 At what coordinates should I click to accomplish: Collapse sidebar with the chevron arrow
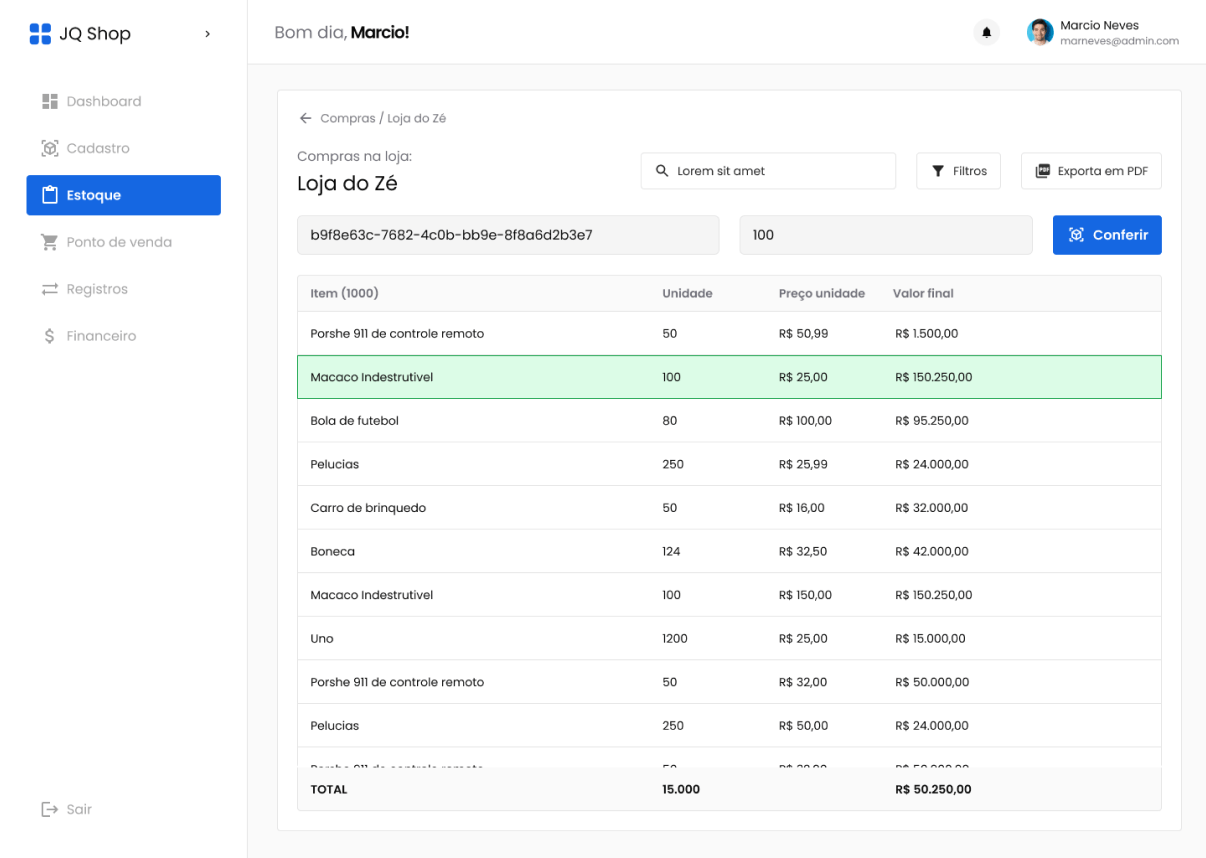click(x=207, y=34)
